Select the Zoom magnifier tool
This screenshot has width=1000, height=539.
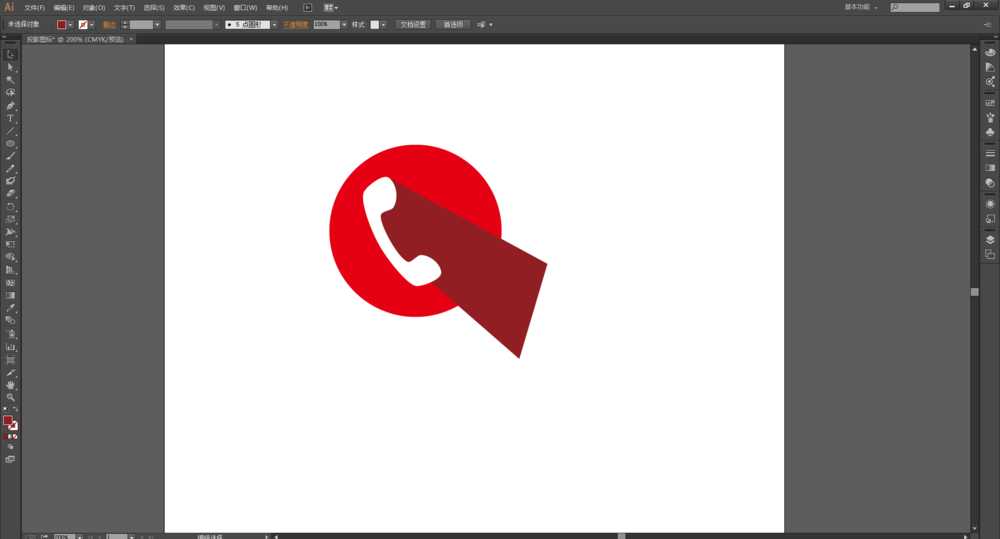(11, 397)
